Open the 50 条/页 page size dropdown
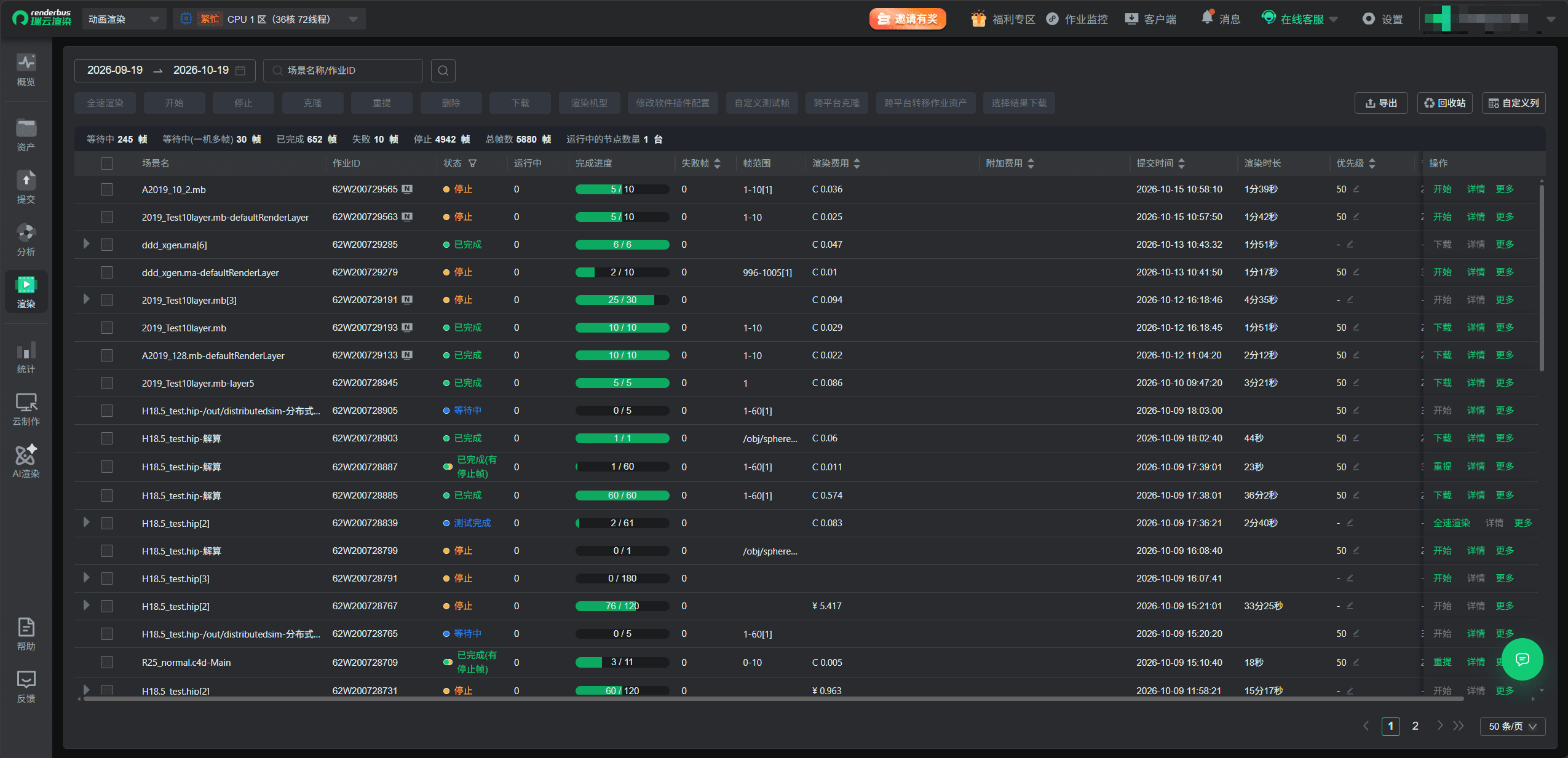1568x758 pixels. click(1512, 726)
